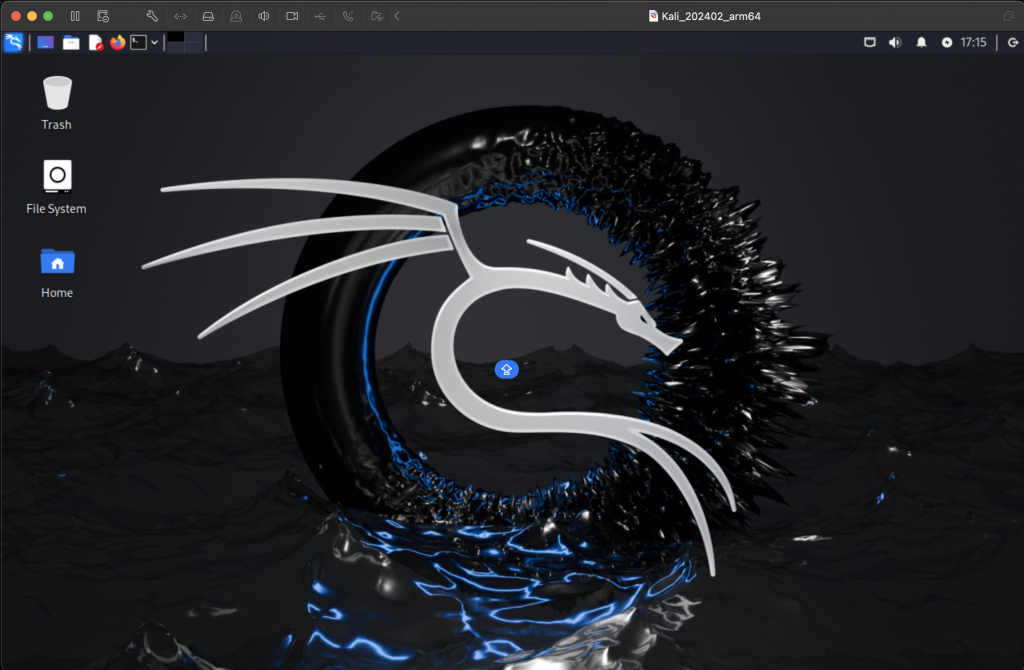Click the VM camera toolbar icon
The width and height of the screenshot is (1024, 670).
point(292,16)
